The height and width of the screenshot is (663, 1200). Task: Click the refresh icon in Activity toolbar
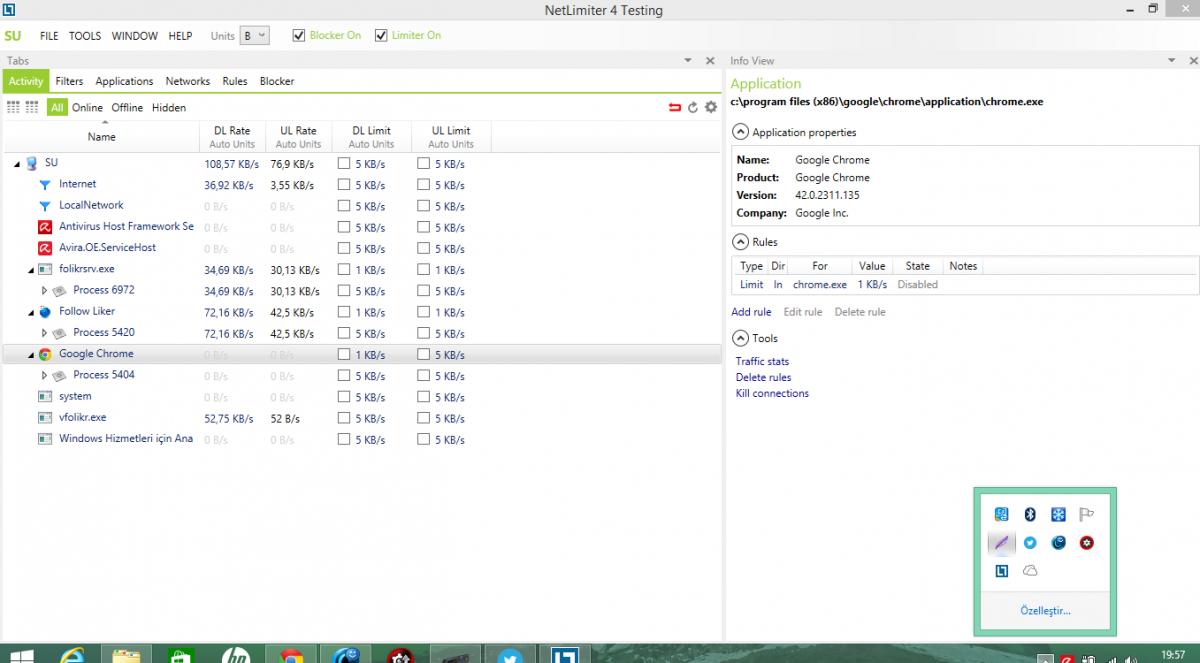pos(692,107)
